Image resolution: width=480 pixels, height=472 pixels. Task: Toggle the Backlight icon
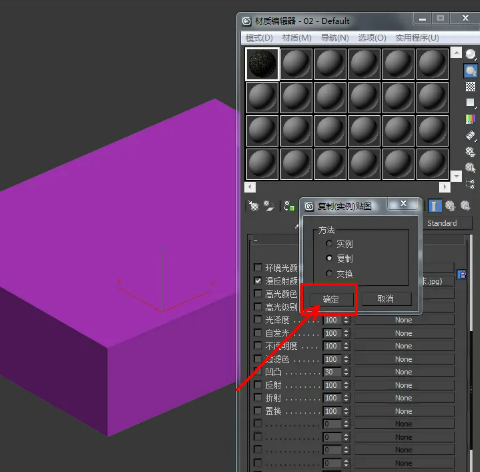[470, 71]
